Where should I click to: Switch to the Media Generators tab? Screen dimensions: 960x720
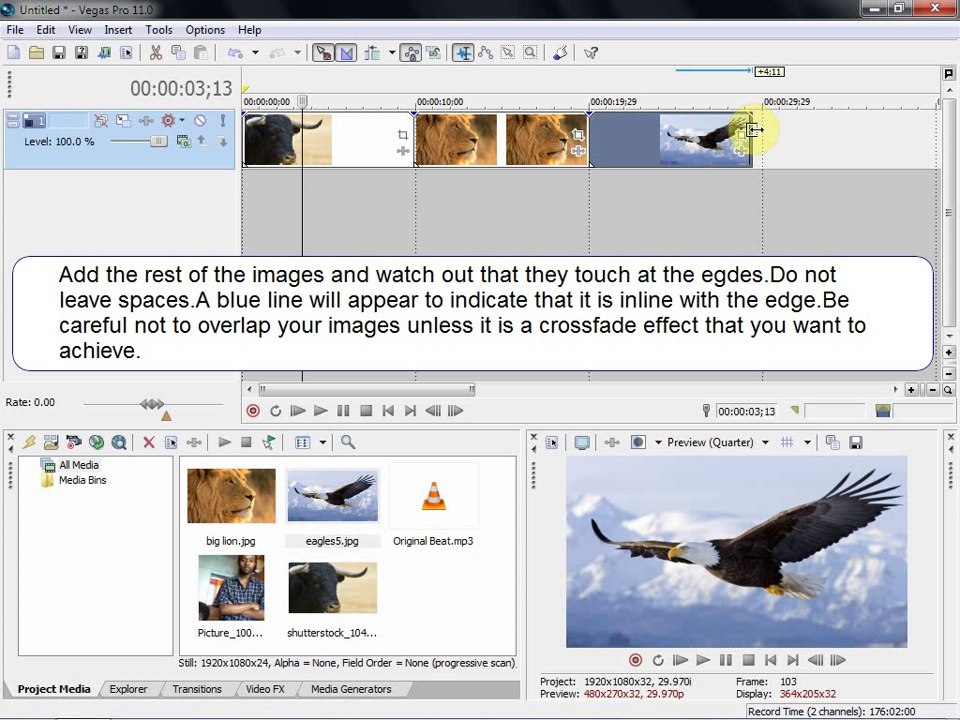click(x=351, y=689)
